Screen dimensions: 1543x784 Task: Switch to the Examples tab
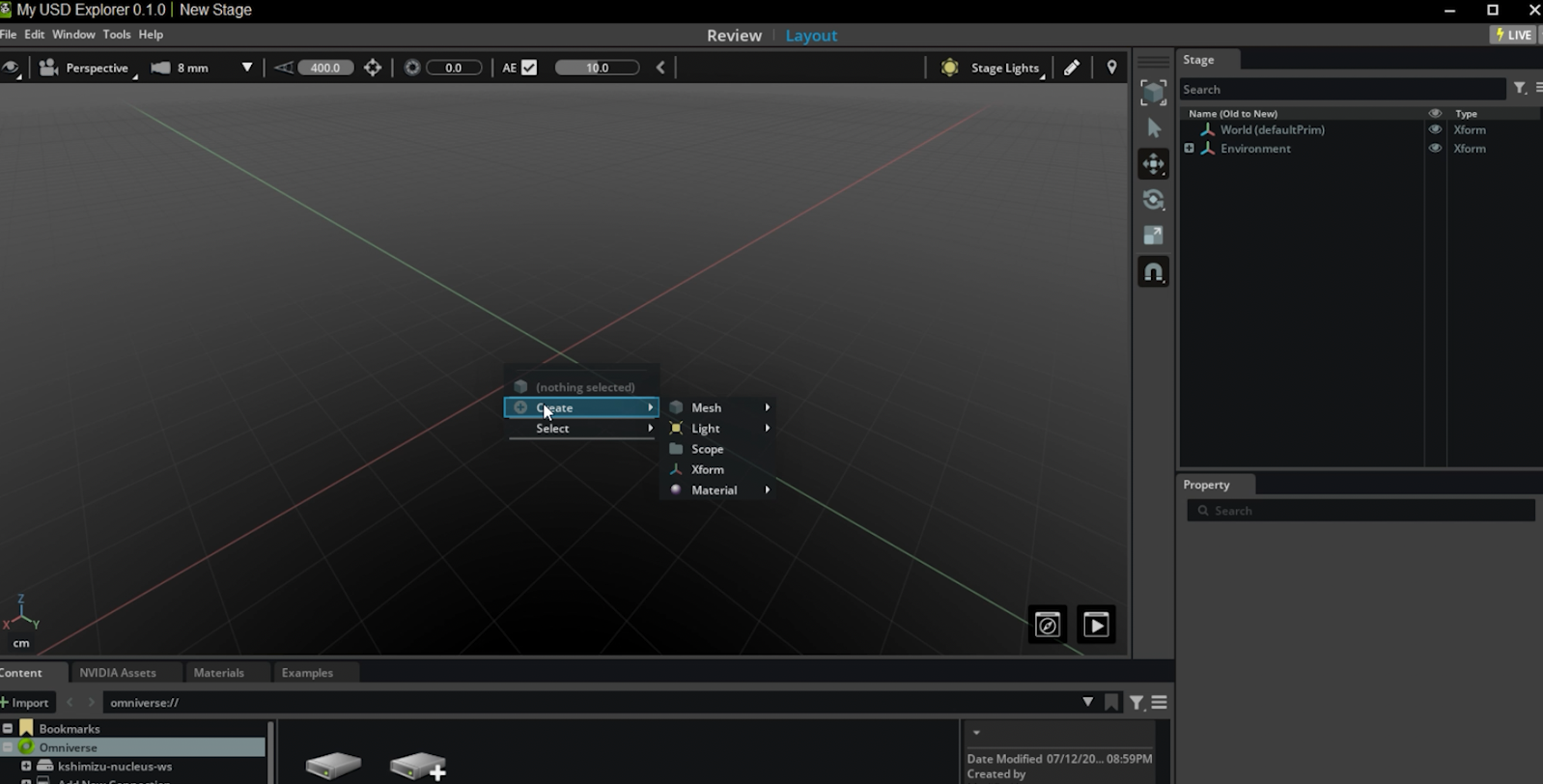[307, 673]
